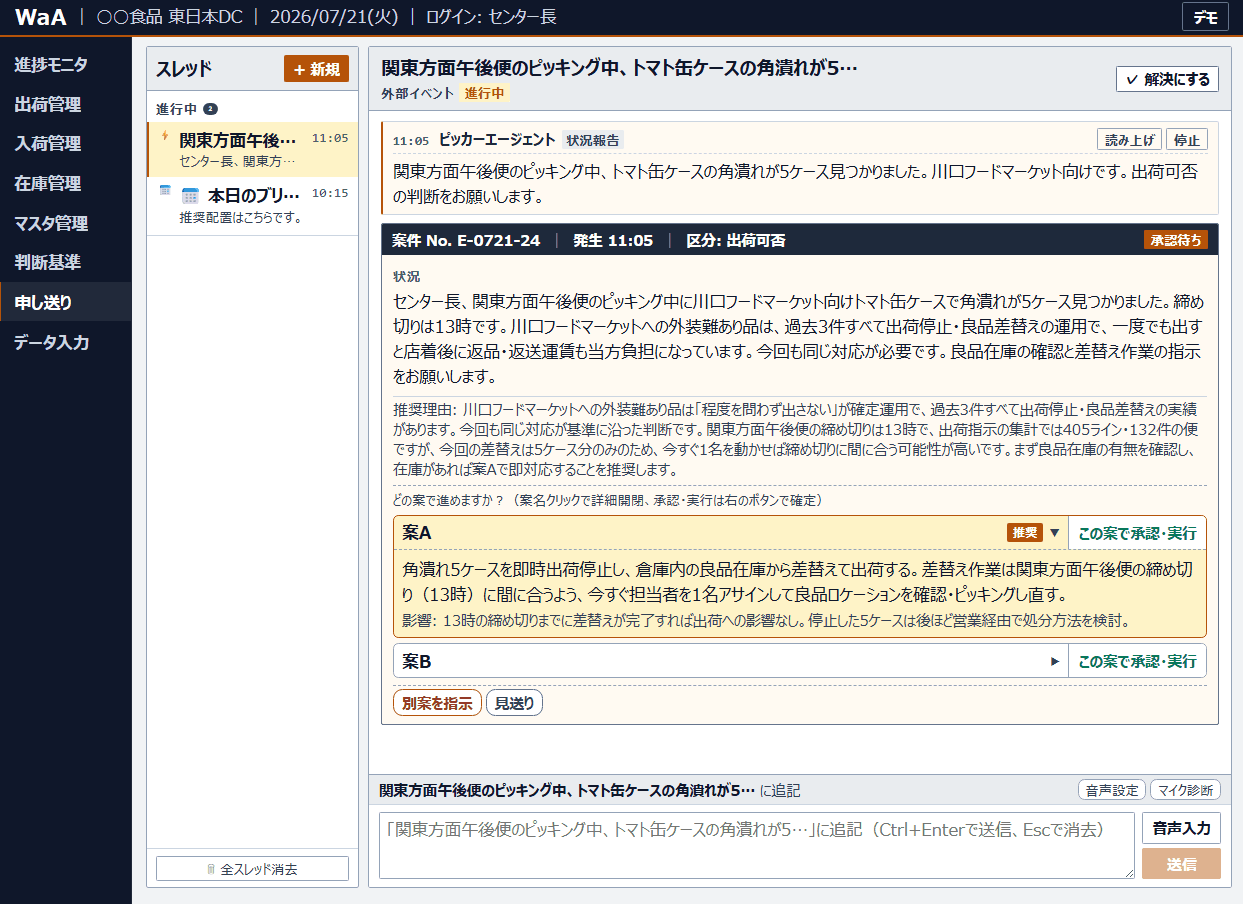The width and height of the screenshot is (1243, 904).
Task: Open 入荷管理 in the sidebar
Action: tap(66, 144)
